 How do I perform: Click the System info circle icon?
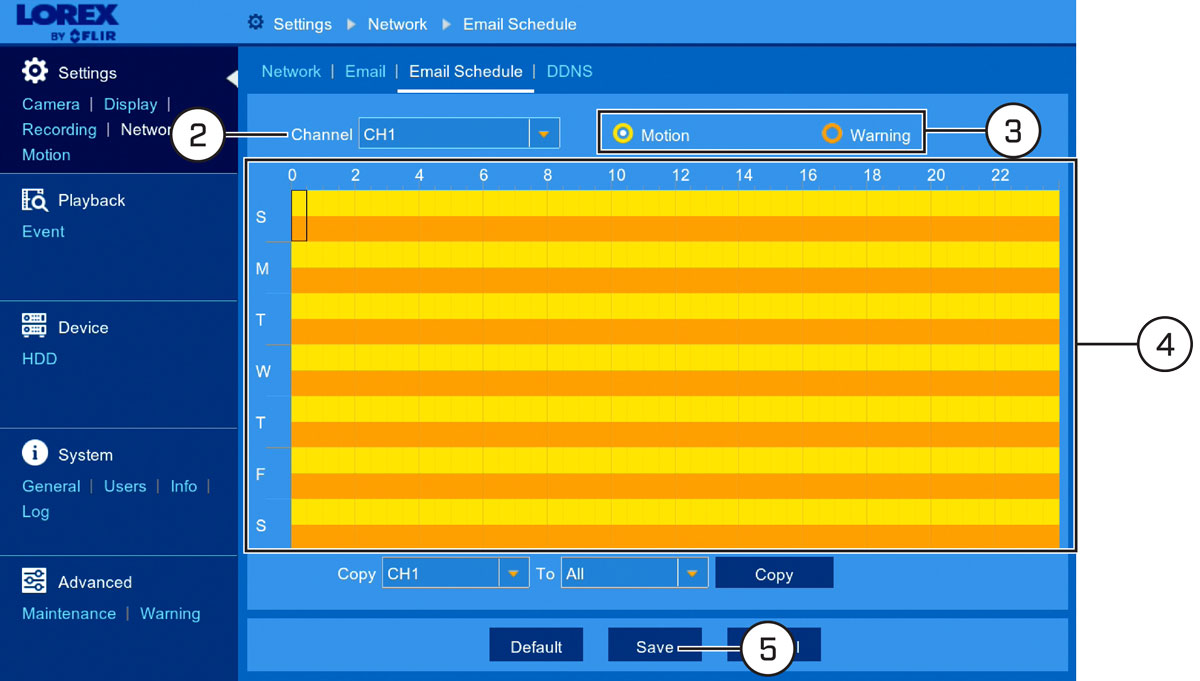35,453
